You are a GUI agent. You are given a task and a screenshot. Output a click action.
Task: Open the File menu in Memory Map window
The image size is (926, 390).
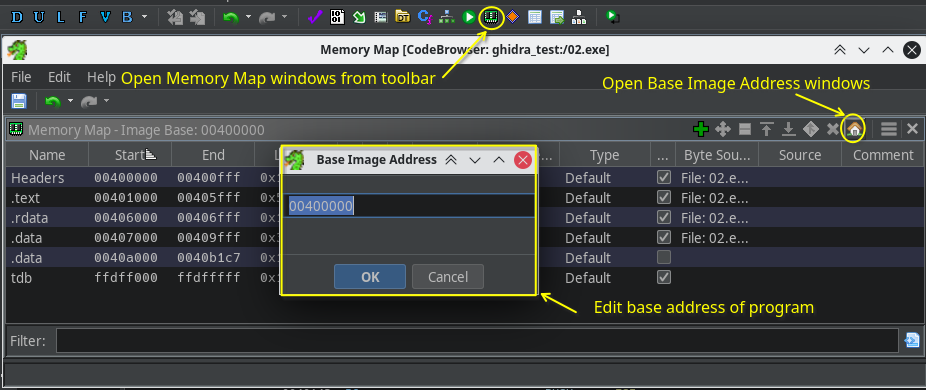pyautogui.click(x=21, y=77)
